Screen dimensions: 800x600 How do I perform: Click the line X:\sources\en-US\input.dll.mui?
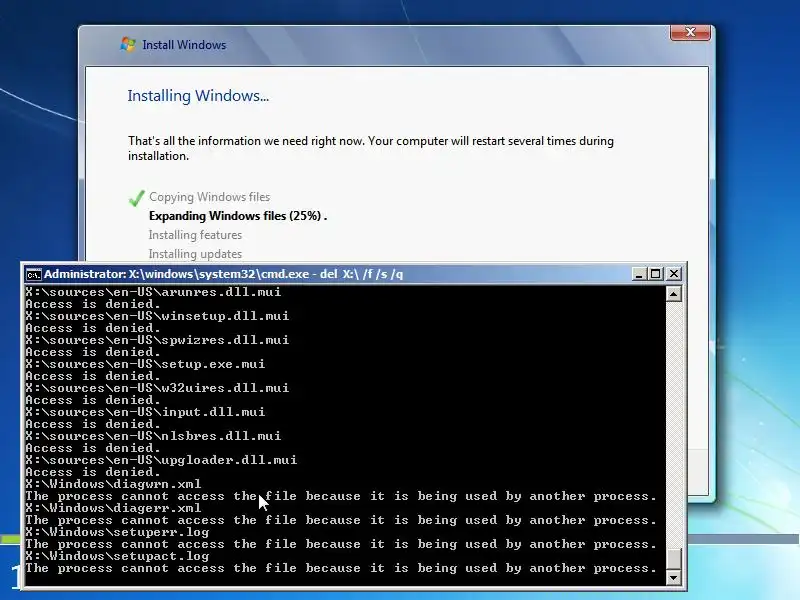point(145,412)
